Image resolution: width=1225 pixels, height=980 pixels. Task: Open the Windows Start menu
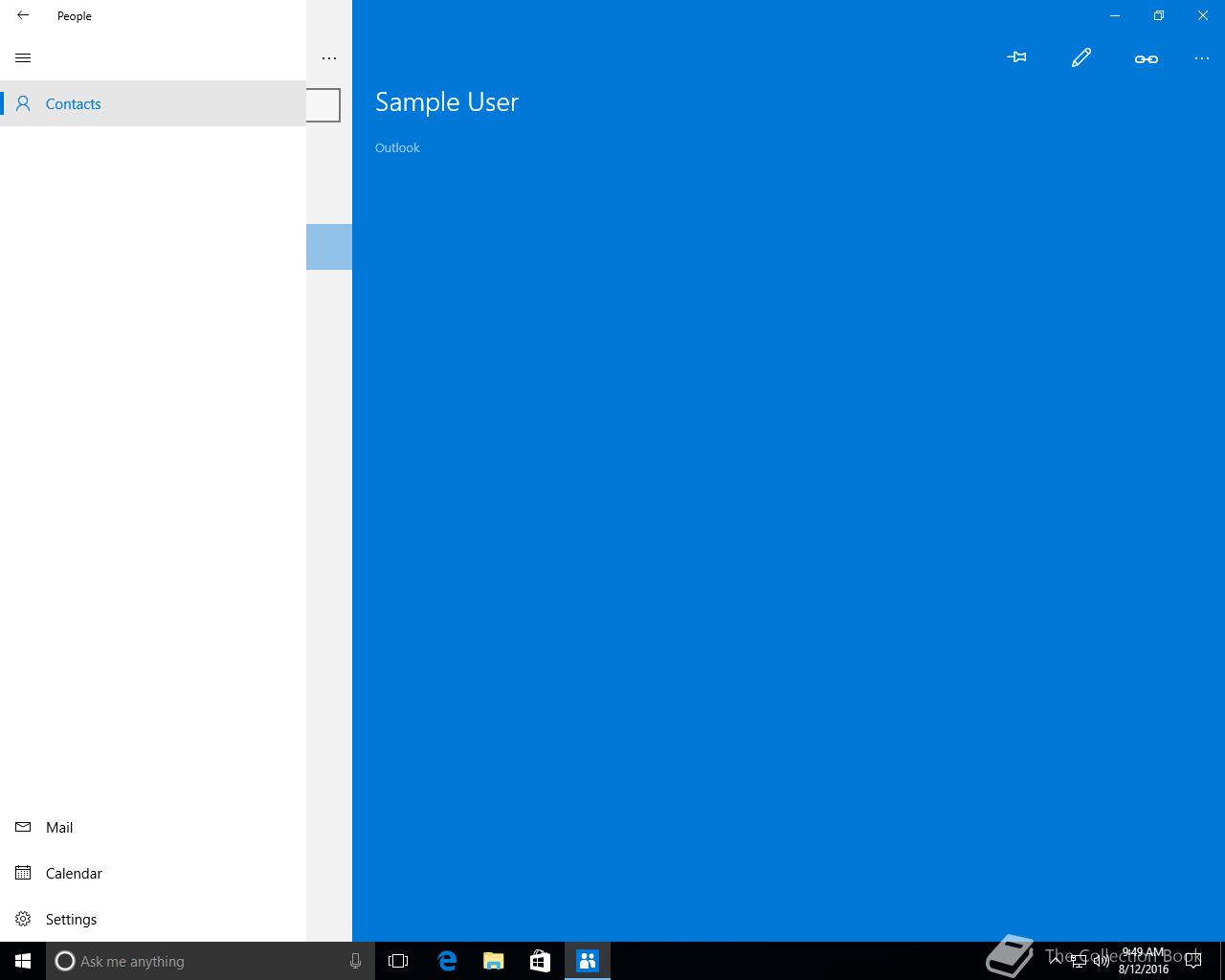click(23, 961)
